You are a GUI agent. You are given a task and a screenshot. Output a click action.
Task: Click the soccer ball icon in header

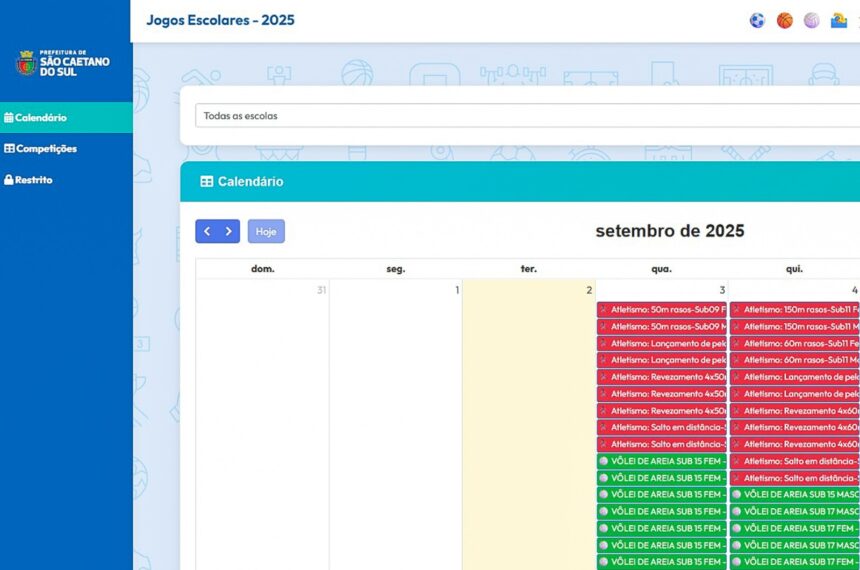[757, 20]
